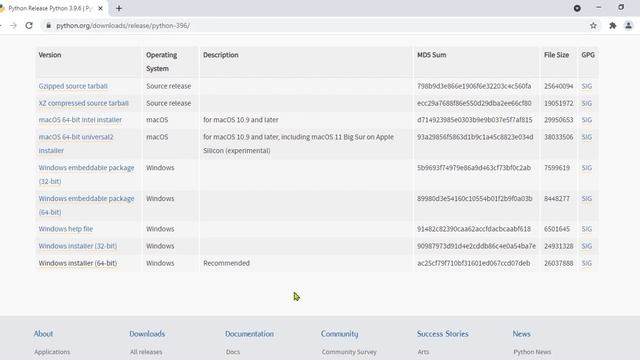640x360 pixels.
Task: Select file size 26037888
Action: click(558, 263)
